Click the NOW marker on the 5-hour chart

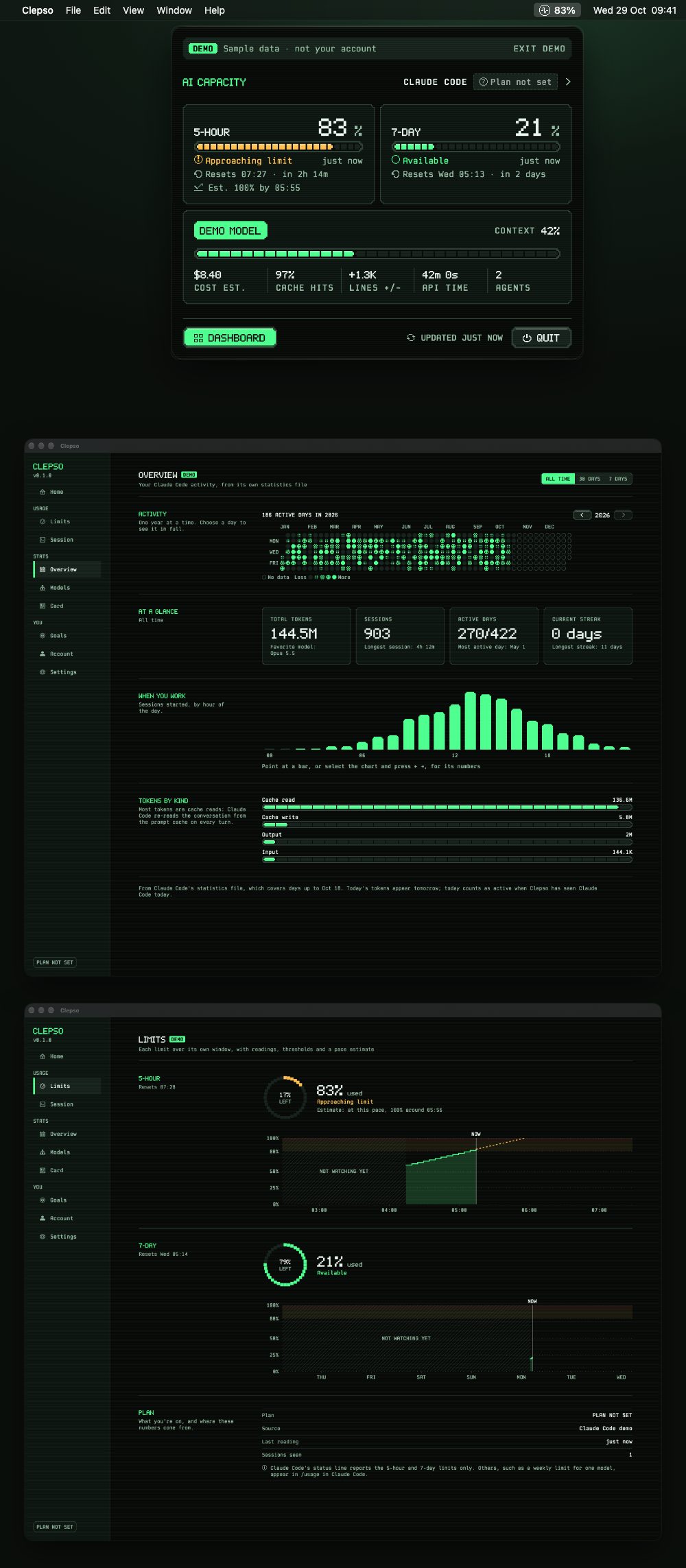click(476, 1134)
